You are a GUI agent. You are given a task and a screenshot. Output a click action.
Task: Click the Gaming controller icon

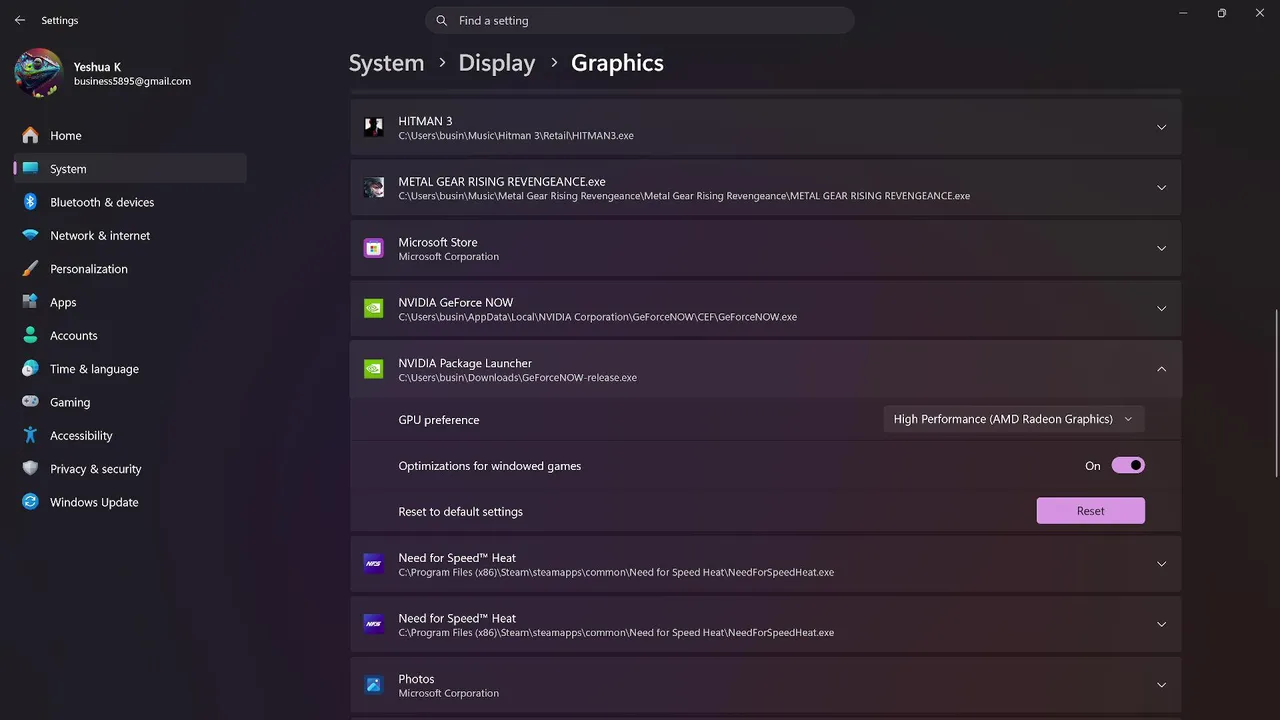point(30,402)
